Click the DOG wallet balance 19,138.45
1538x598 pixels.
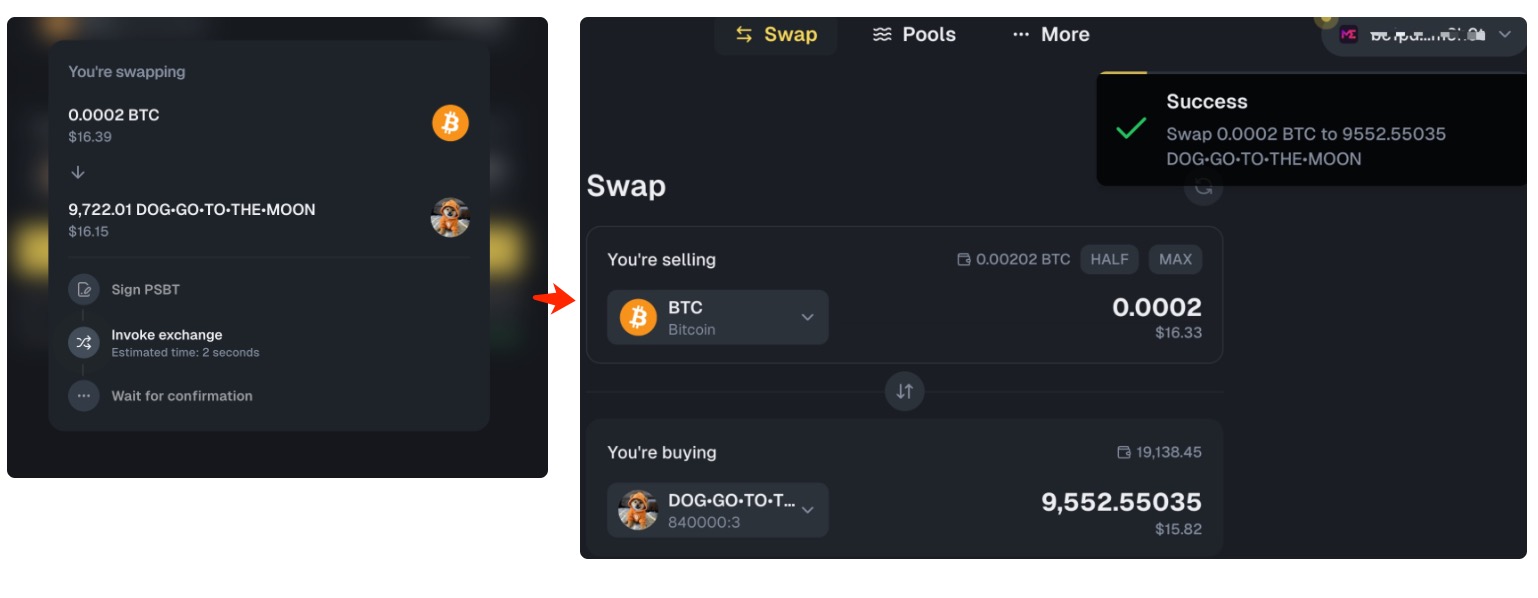click(1168, 453)
